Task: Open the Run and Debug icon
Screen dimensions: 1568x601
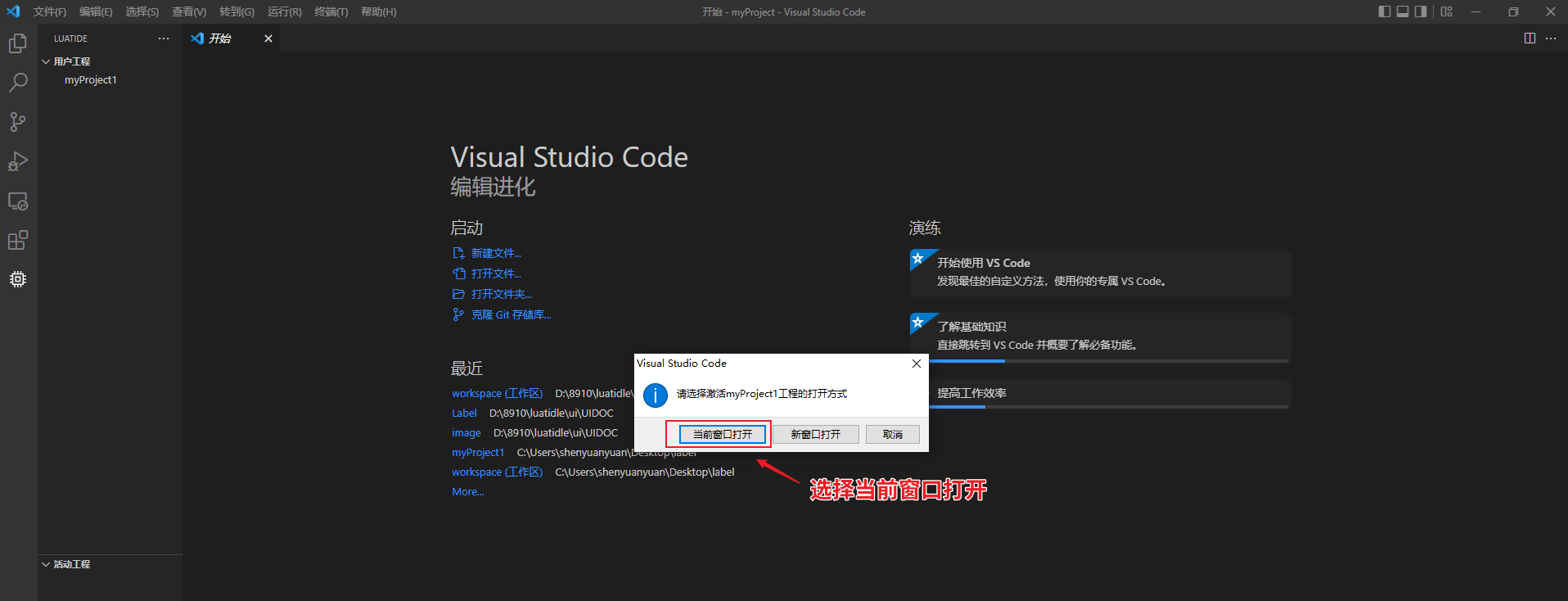Action: click(x=18, y=161)
